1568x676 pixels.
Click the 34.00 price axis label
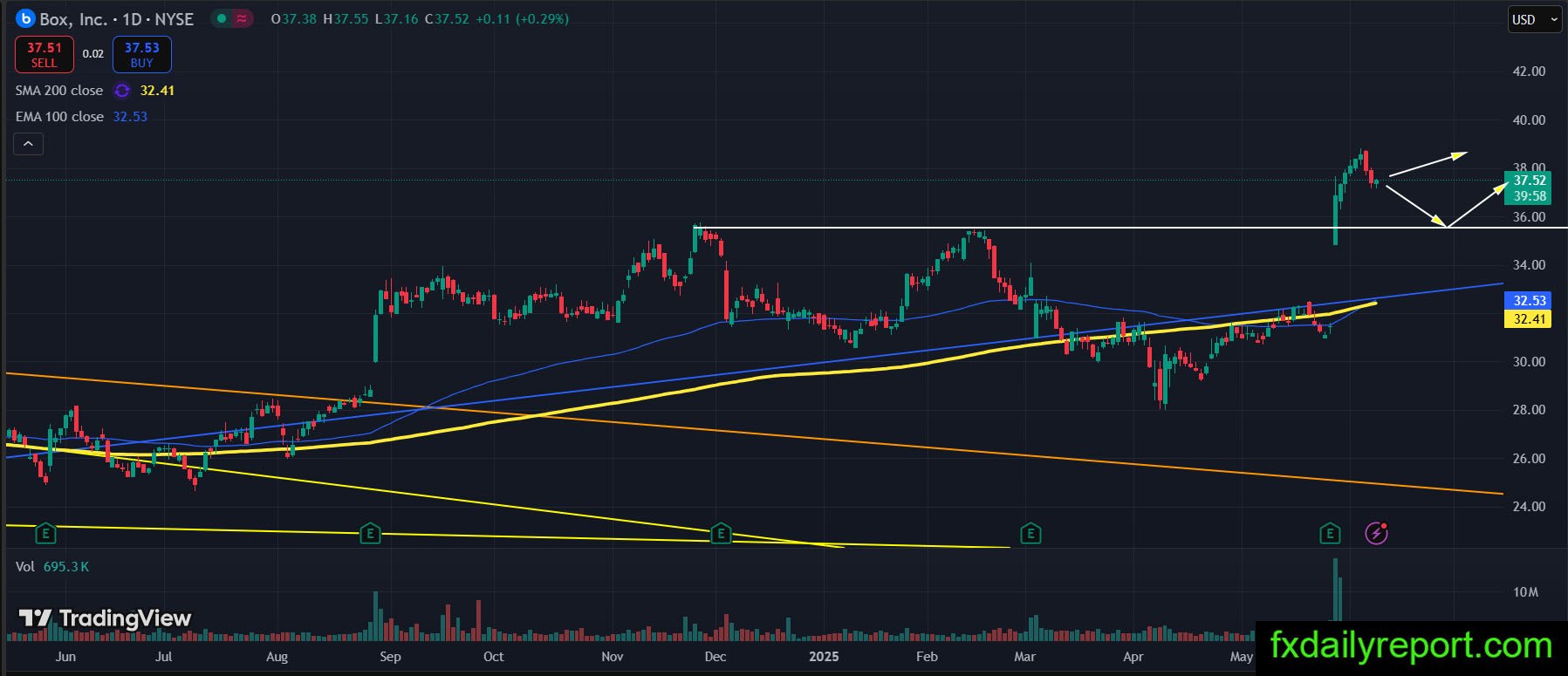(x=1529, y=265)
